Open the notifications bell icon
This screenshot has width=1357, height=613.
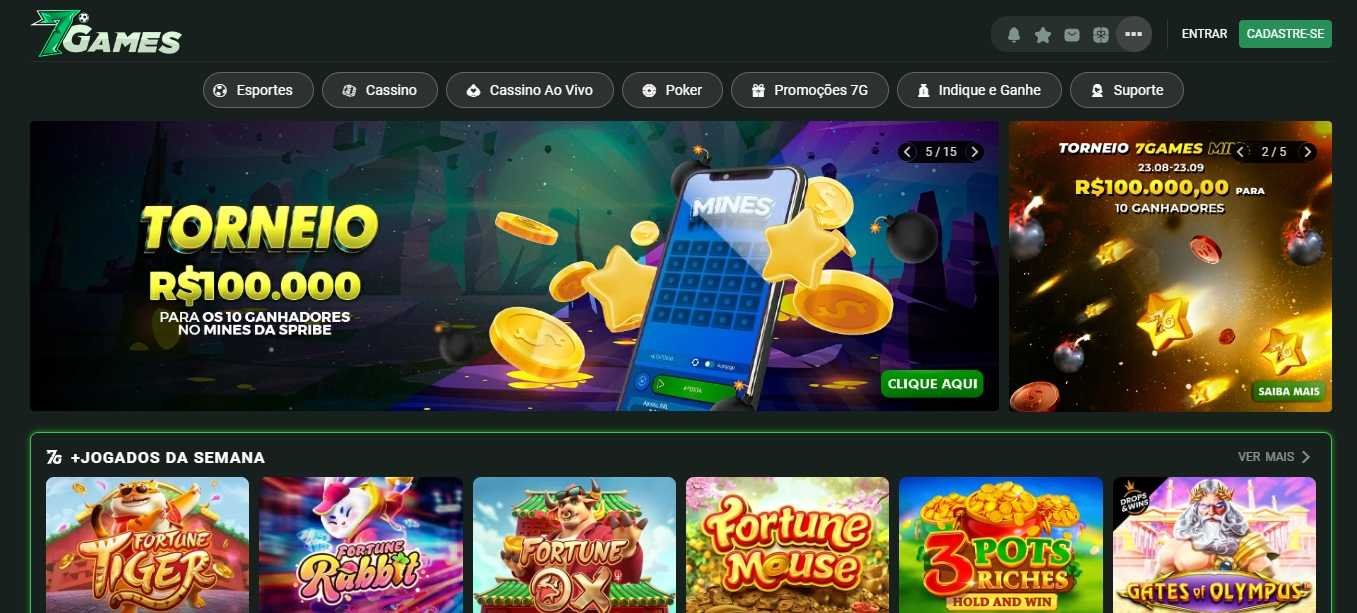[x=1014, y=35]
